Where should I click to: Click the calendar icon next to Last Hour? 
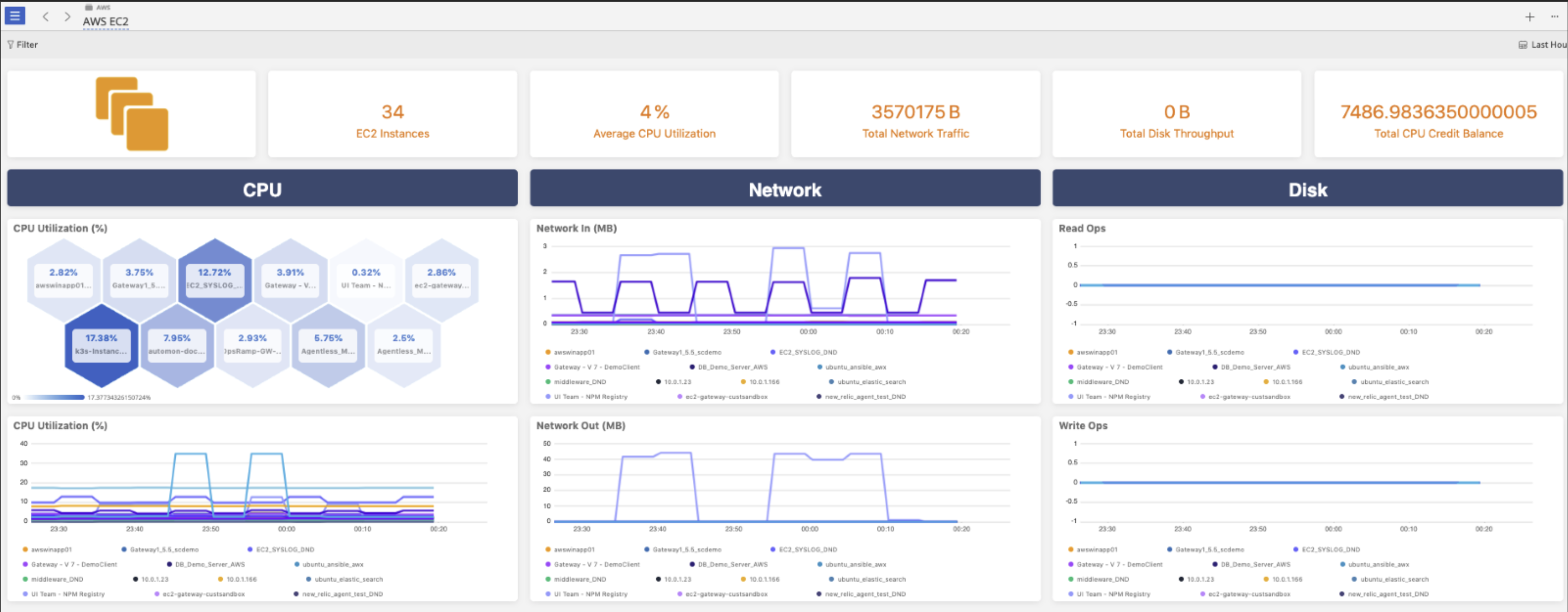click(x=1523, y=45)
